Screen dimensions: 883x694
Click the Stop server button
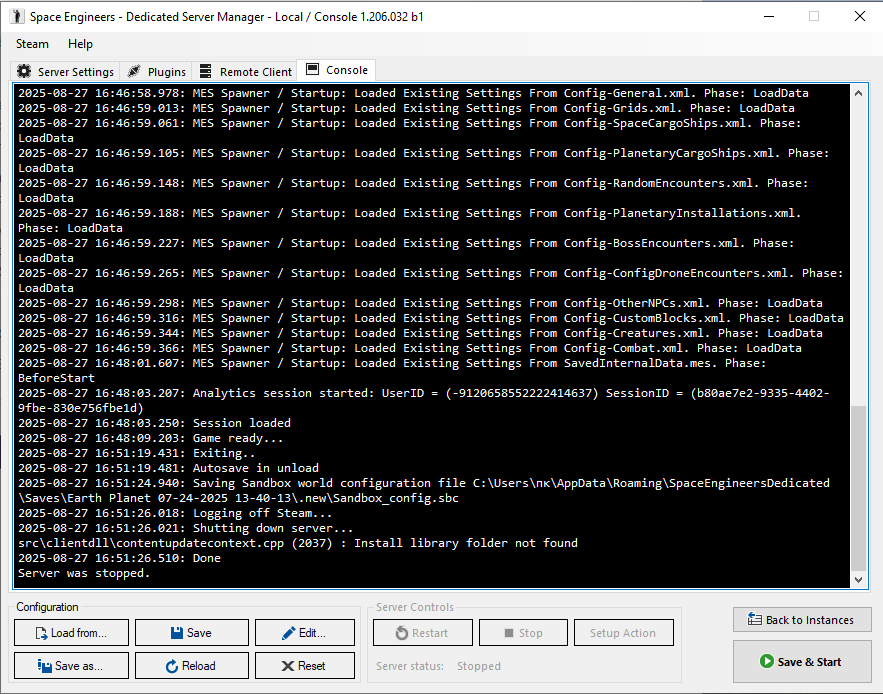click(x=523, y=633)
